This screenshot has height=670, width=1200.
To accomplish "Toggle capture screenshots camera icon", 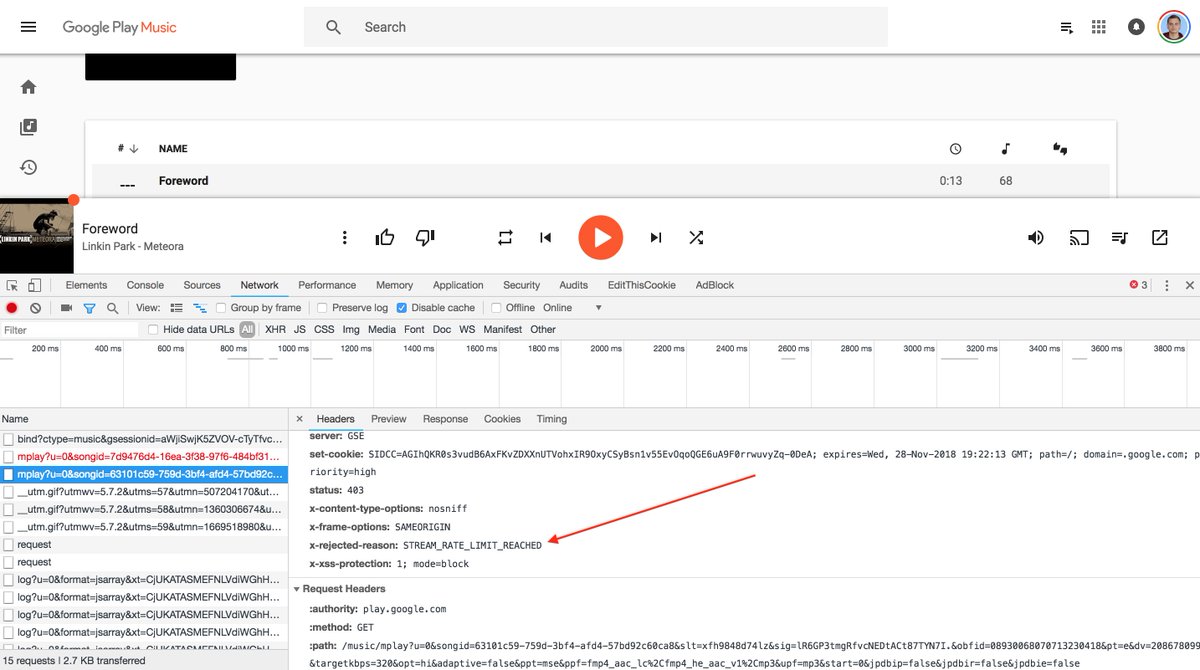I will (67, 308).
